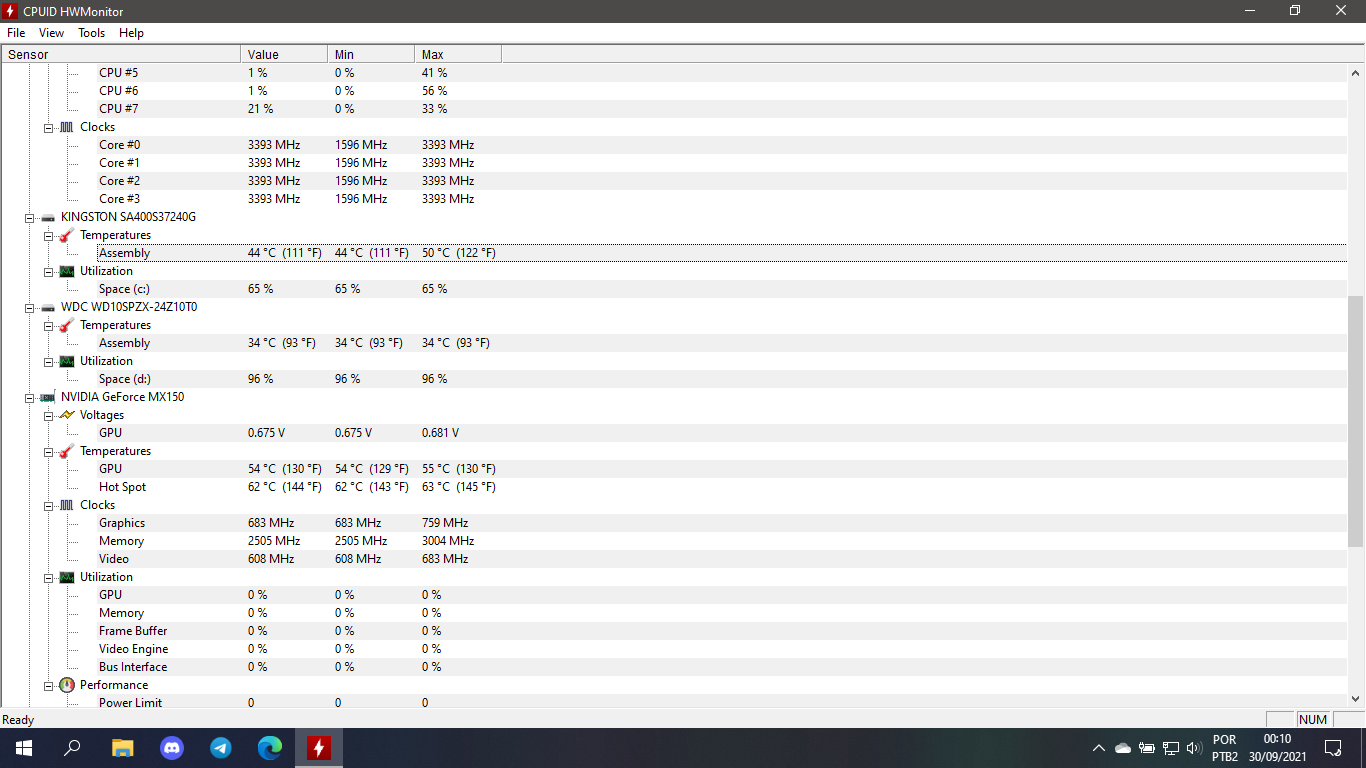Open the notification center
The width and height of the screenshot is (1366, 768).
pyautogui.click(x=1333, y=748)
